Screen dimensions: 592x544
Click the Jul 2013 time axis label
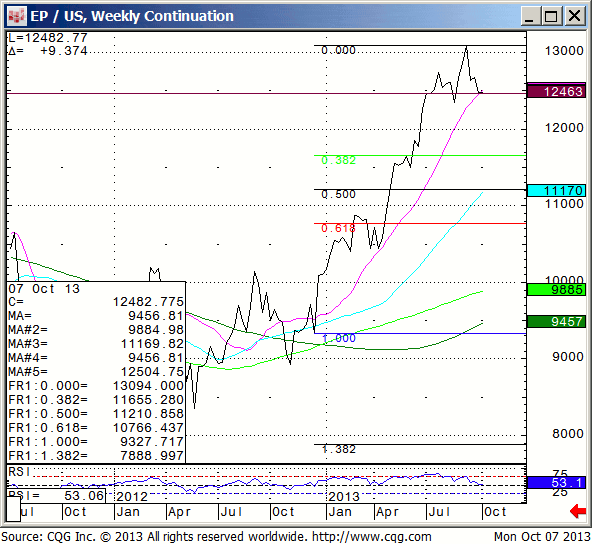(439, 512)
